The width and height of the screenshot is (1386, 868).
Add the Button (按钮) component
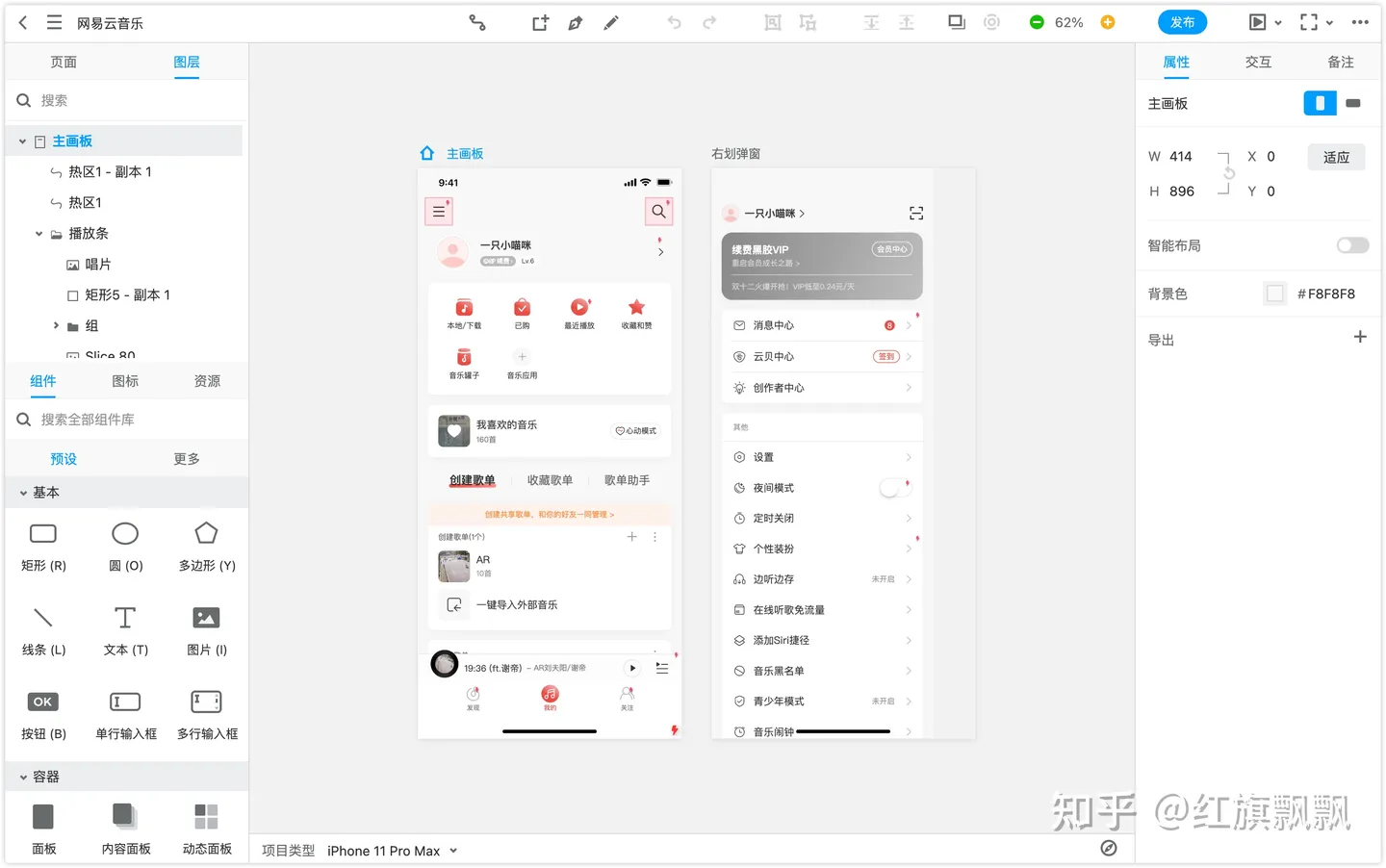point(43,714)
